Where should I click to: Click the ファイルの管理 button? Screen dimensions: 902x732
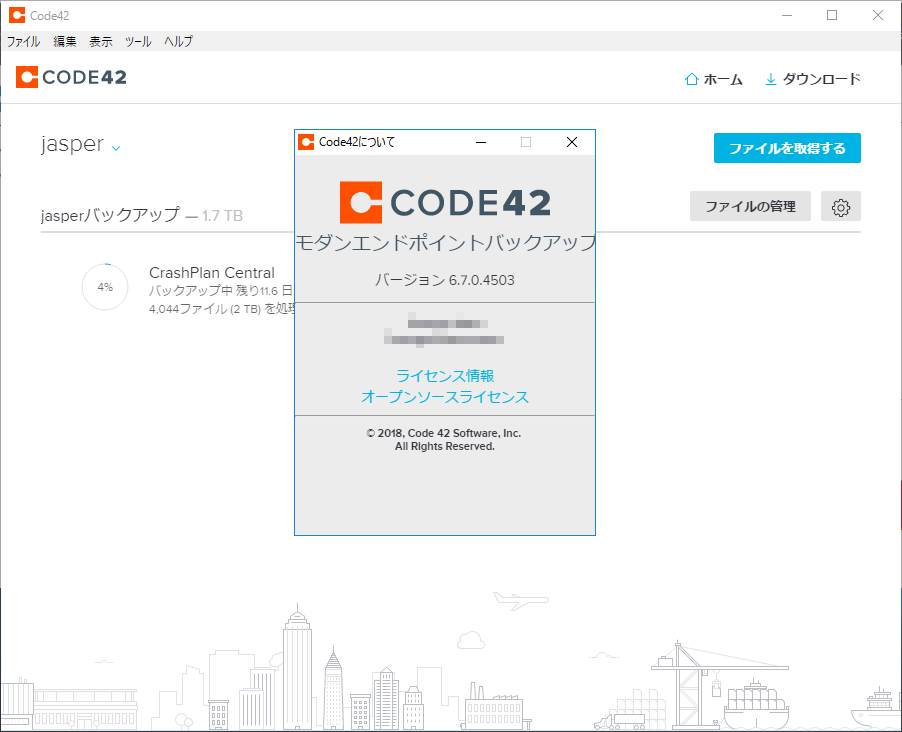[750, 206]
